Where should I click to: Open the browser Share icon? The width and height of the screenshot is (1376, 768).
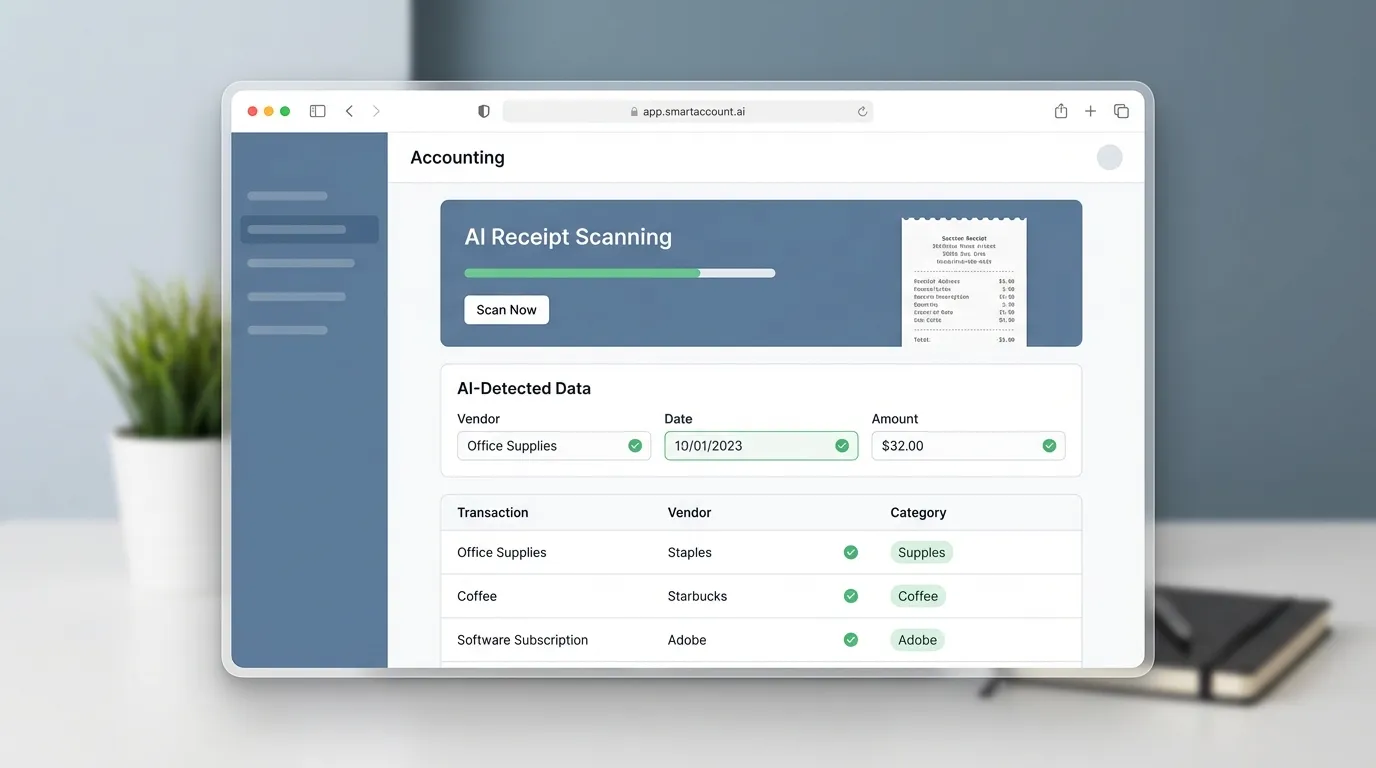click(x=1061, y=111)
